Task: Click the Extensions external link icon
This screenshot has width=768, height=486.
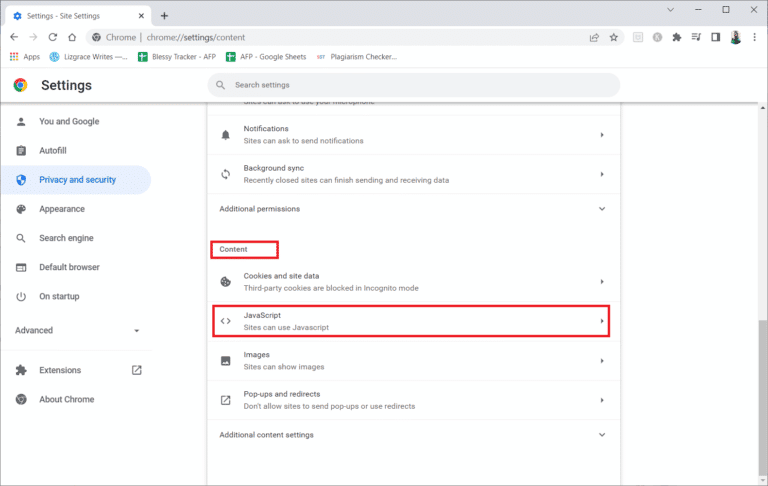Action: (x=137, y=370)
